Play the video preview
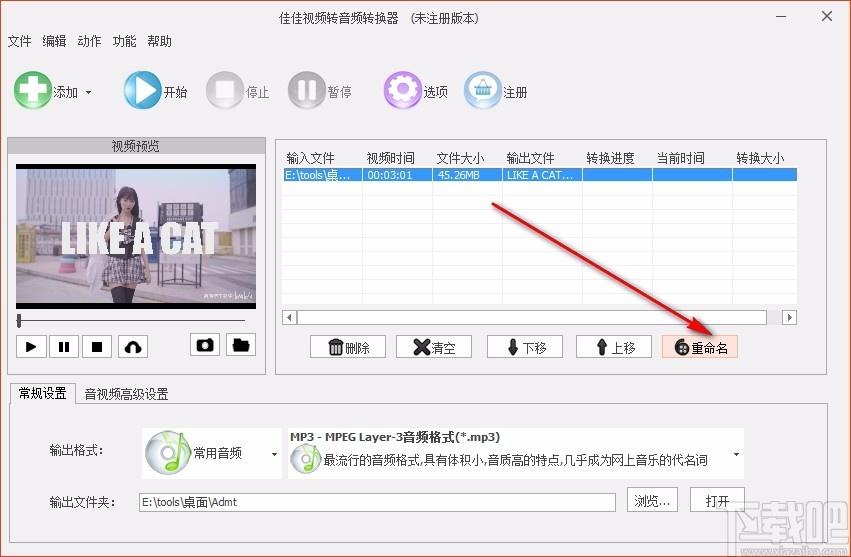This screenshot has width=851, height=557. click(x=31, y=346)
